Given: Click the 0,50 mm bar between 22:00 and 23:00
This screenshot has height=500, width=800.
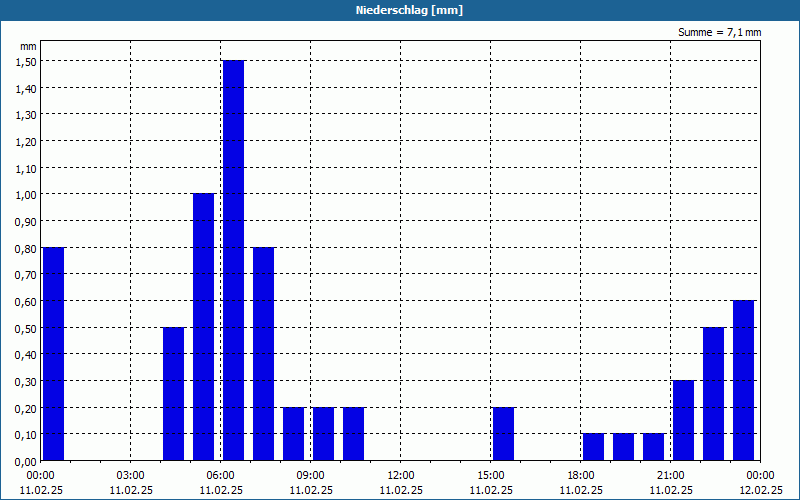Looking at the screenshot, I should pyautogui.click(x=713, y=394).
